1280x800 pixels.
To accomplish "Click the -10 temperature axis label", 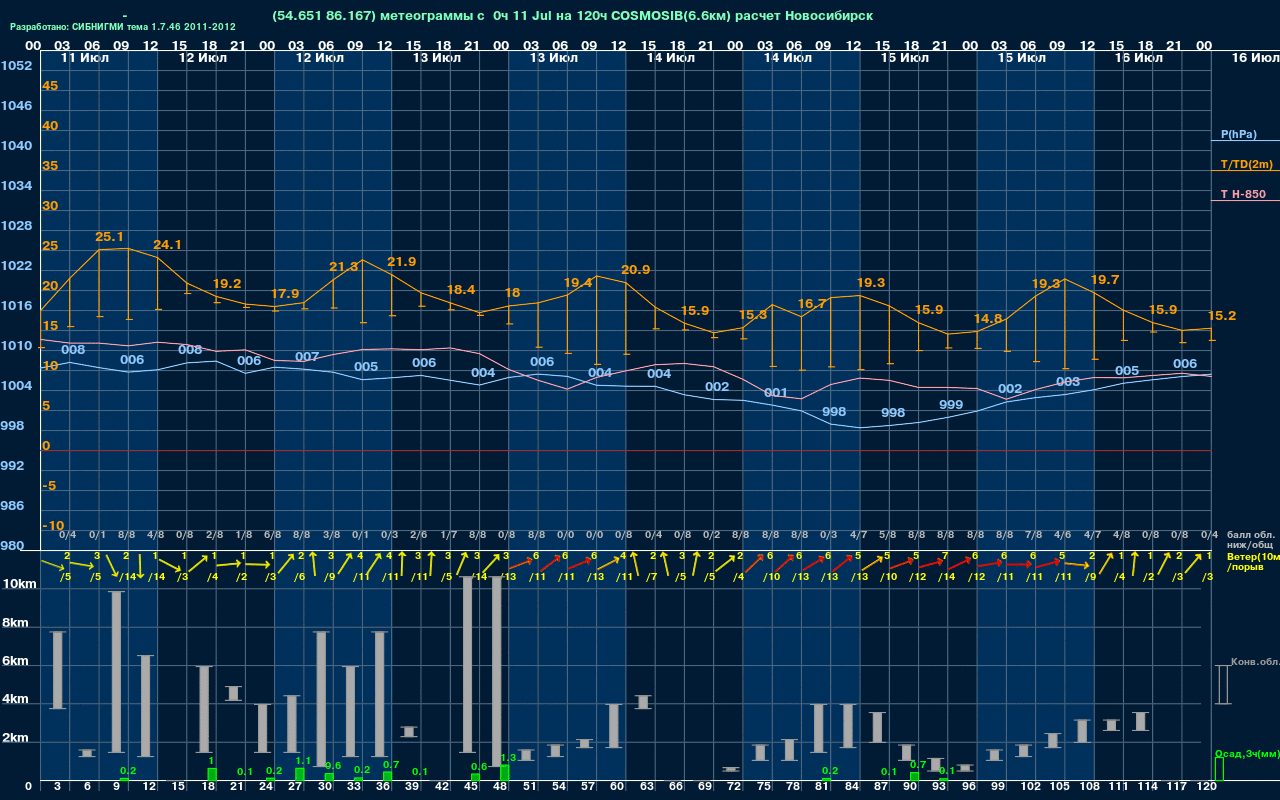I will click(x=53, y=526).
